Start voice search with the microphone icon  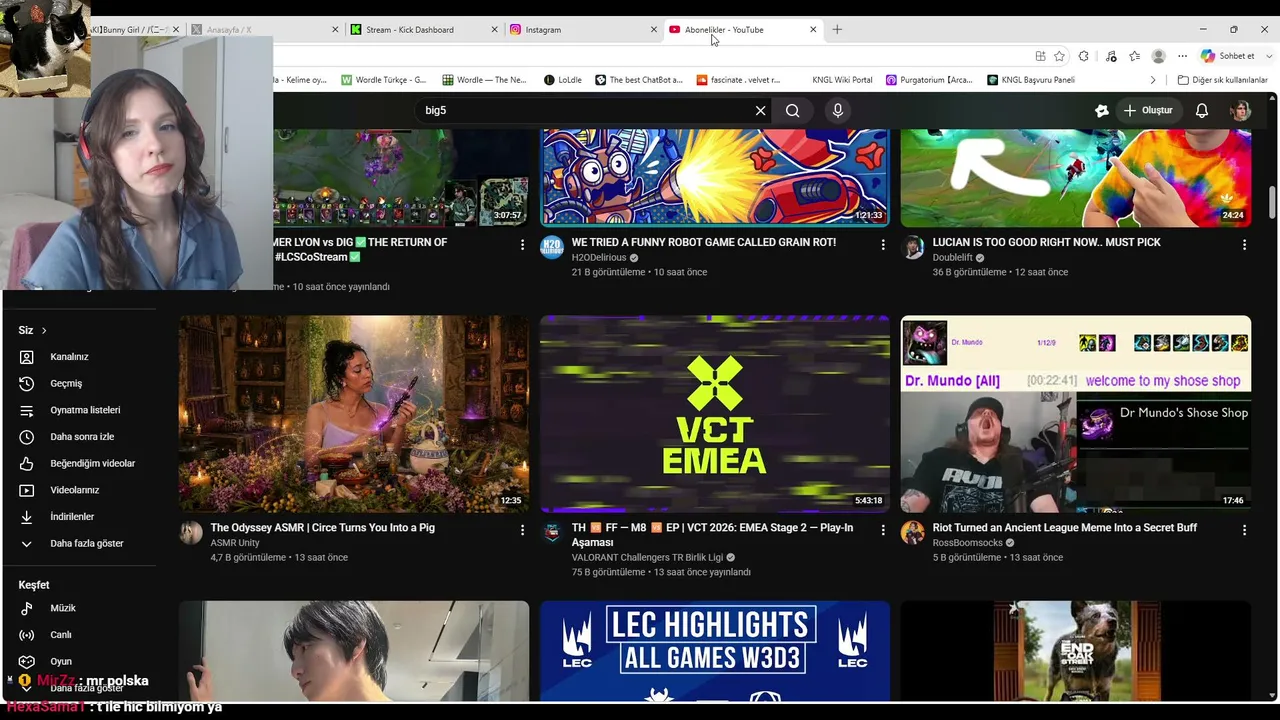838,111
